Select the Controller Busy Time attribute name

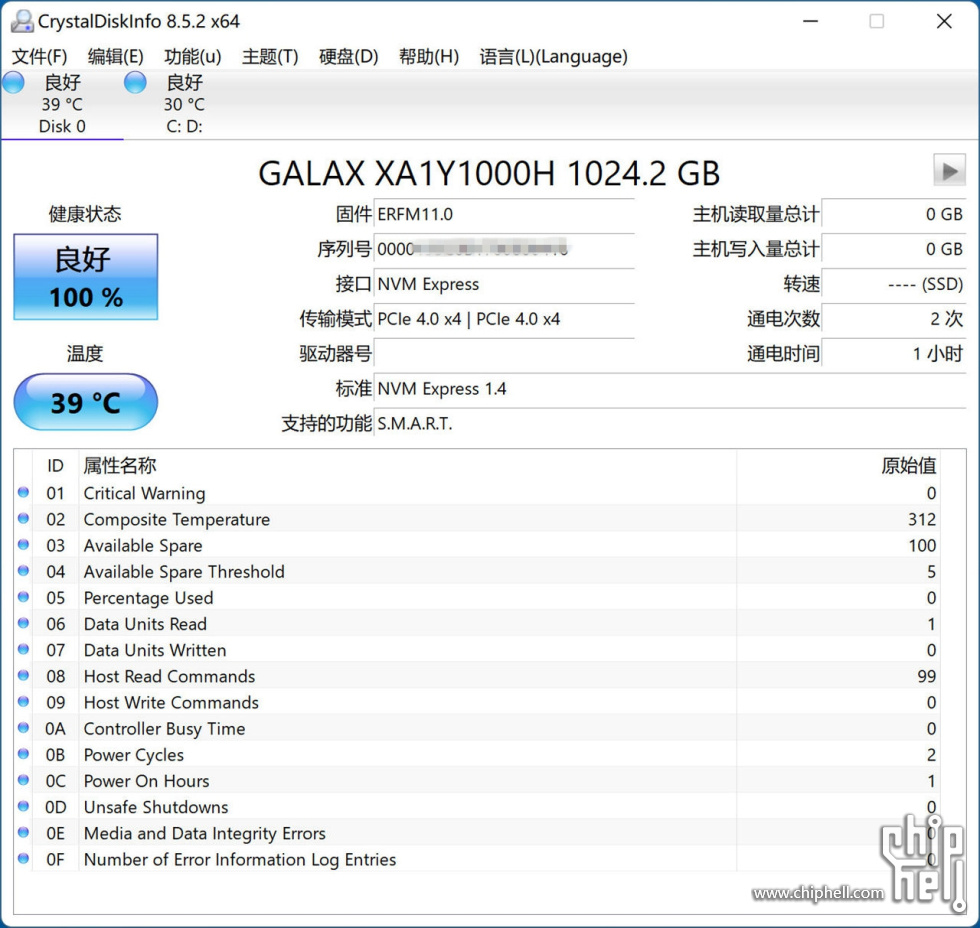click(164, 729)
